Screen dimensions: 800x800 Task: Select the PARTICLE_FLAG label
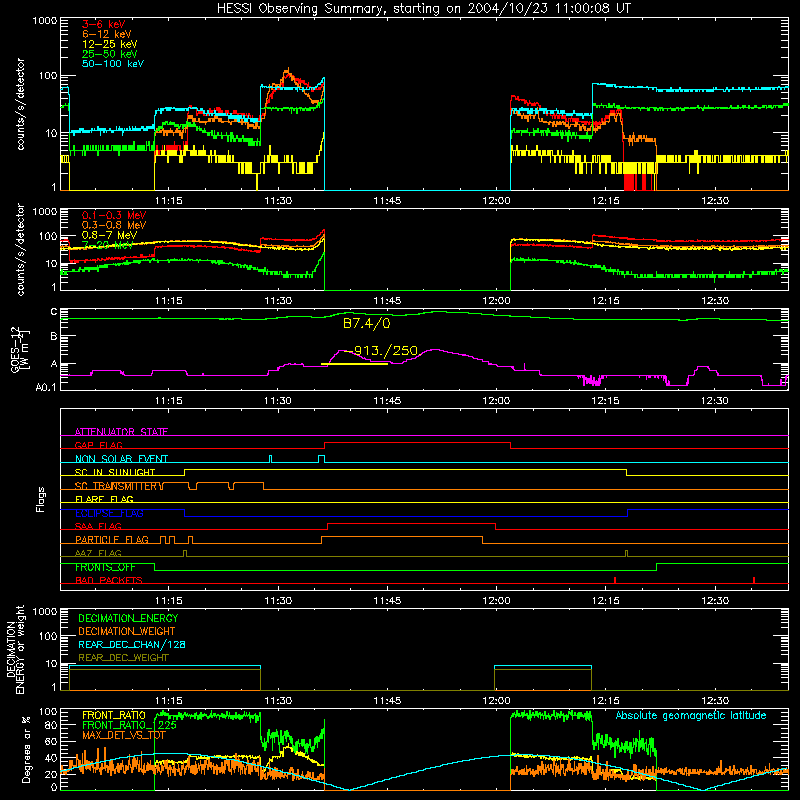pos(112,539)
